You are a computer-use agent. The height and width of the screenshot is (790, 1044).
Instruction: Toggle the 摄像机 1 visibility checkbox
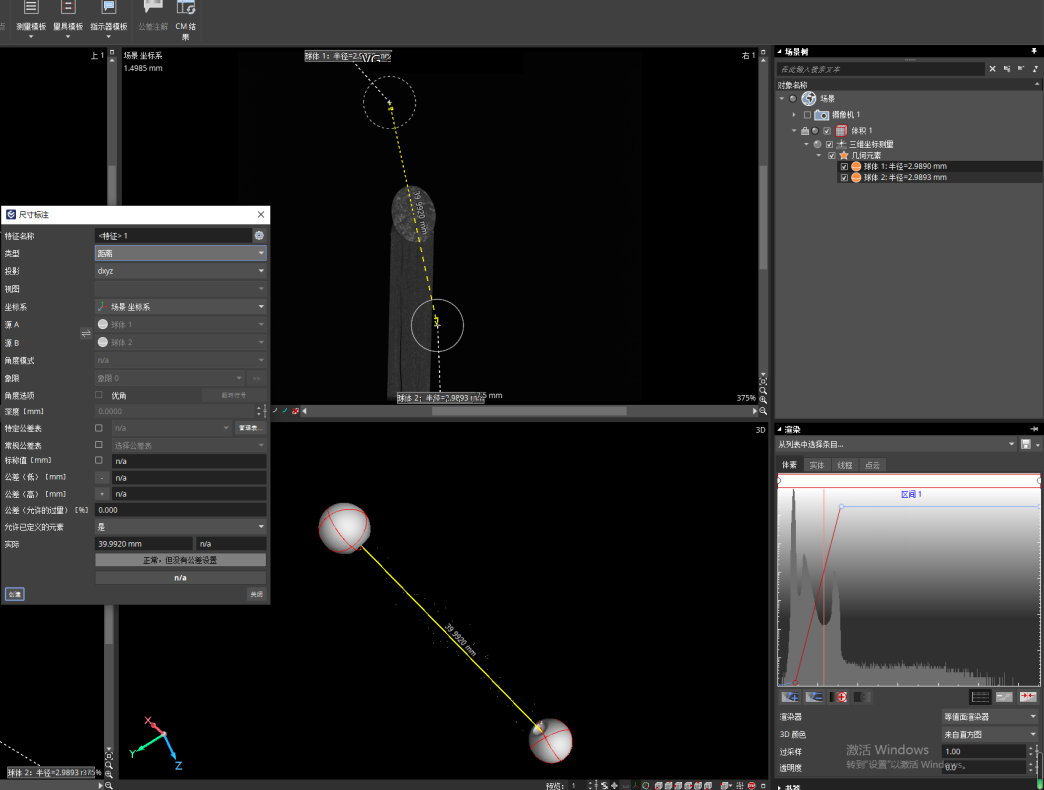point(807,114)
